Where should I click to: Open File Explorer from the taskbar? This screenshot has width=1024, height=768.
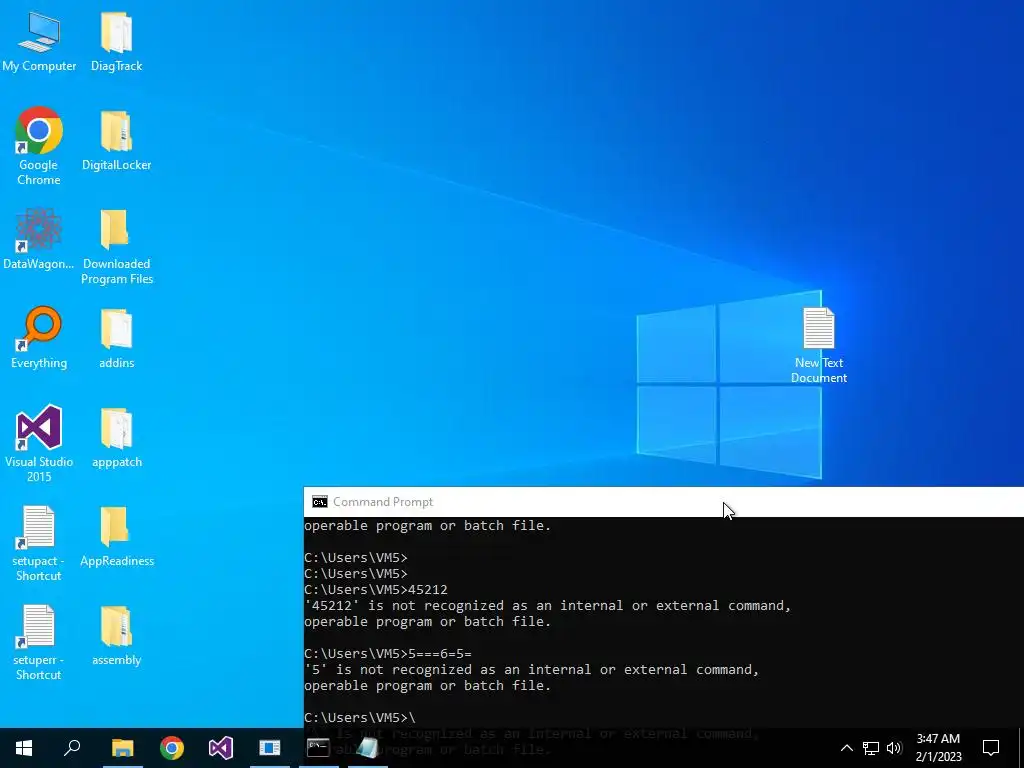[122, 748]
